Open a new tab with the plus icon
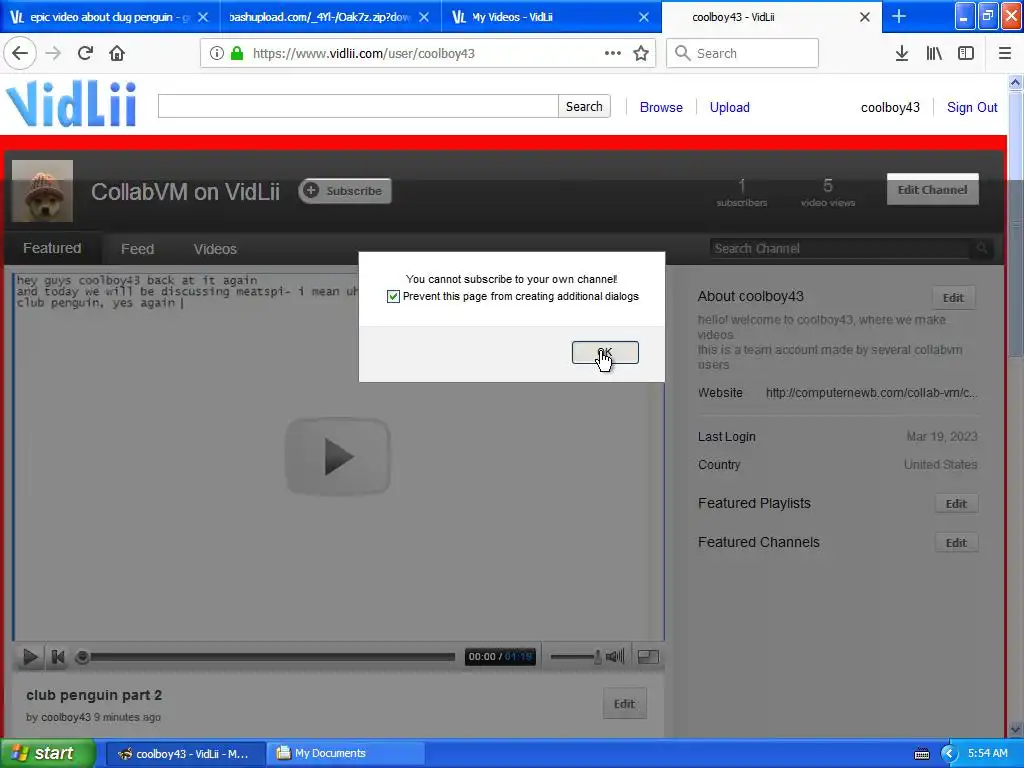1024x768 pixels. pyautogui.click(x=899, y=17)
